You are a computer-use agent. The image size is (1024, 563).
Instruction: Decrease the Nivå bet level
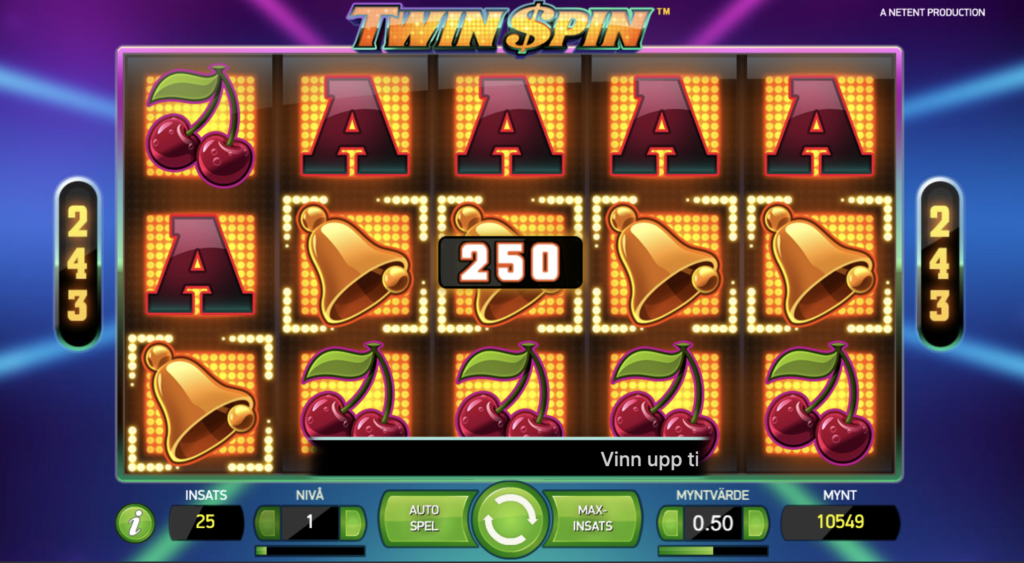pos(266,523)
